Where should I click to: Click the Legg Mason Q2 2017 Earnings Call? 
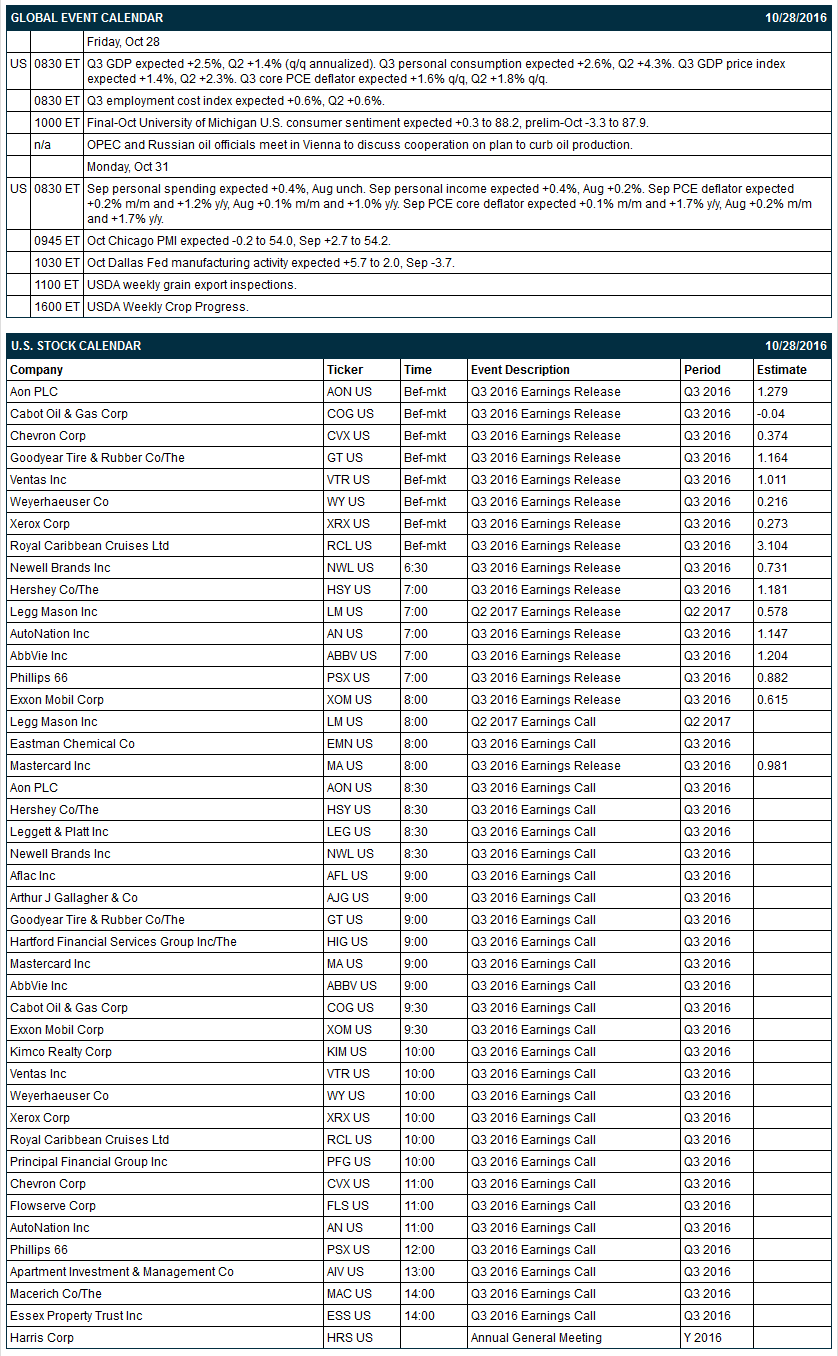pyautogui.click(x=533, y=722)
